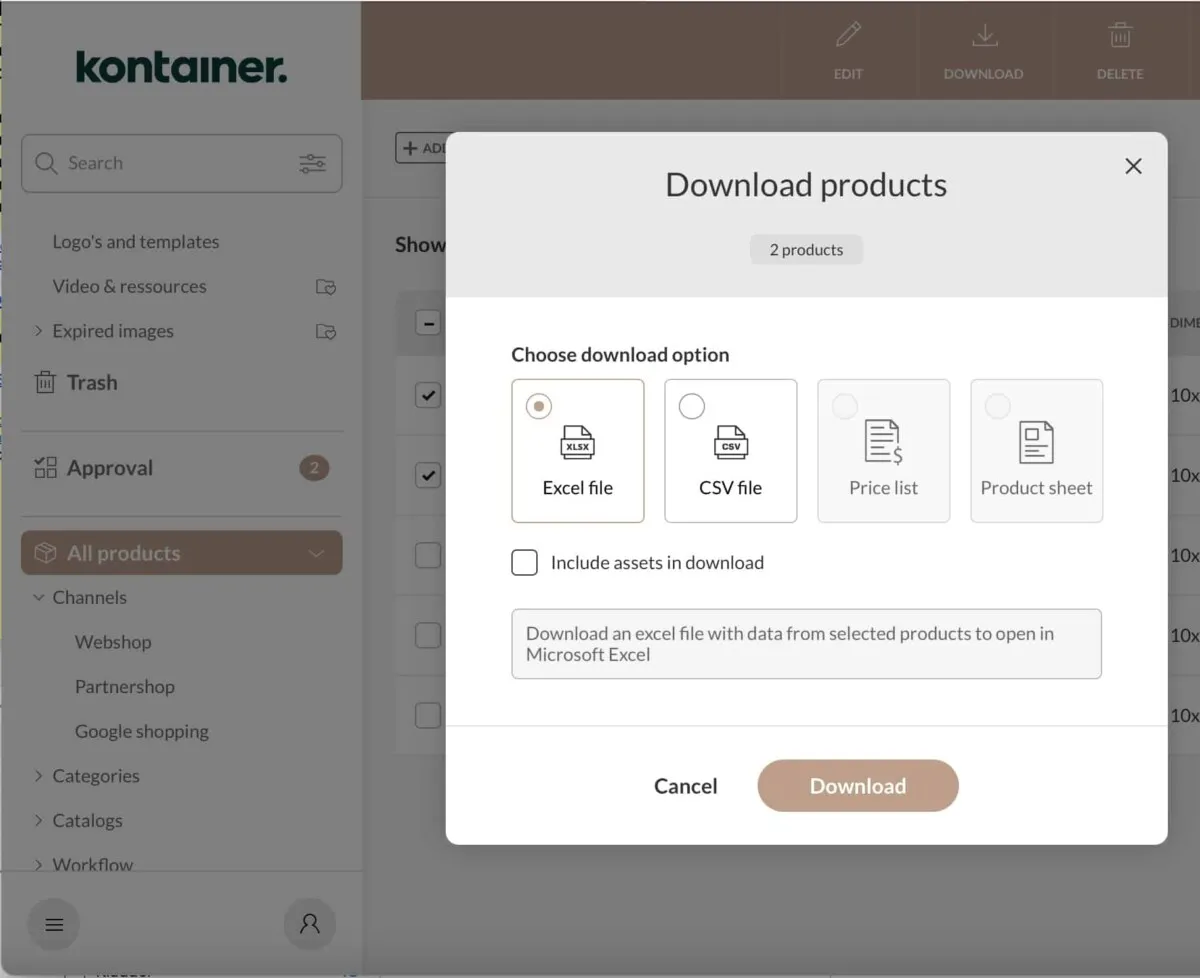Select the Product sheet radio button

(998, 406)
